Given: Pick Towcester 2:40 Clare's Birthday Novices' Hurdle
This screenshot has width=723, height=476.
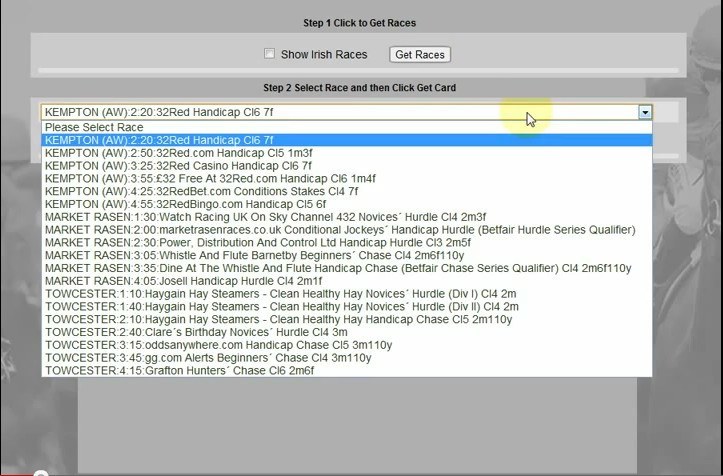Looking at the screenshot, I should tap(347, 333).
